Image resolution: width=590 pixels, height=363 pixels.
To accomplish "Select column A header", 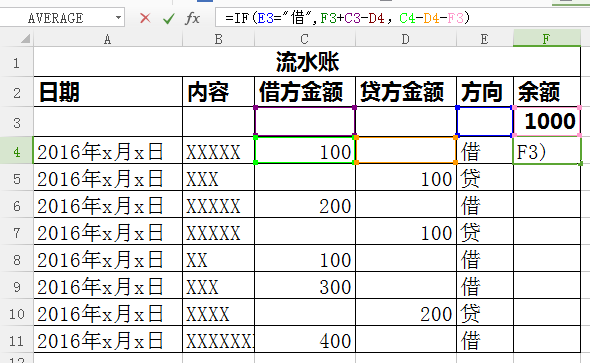I will tap(108, 39).
